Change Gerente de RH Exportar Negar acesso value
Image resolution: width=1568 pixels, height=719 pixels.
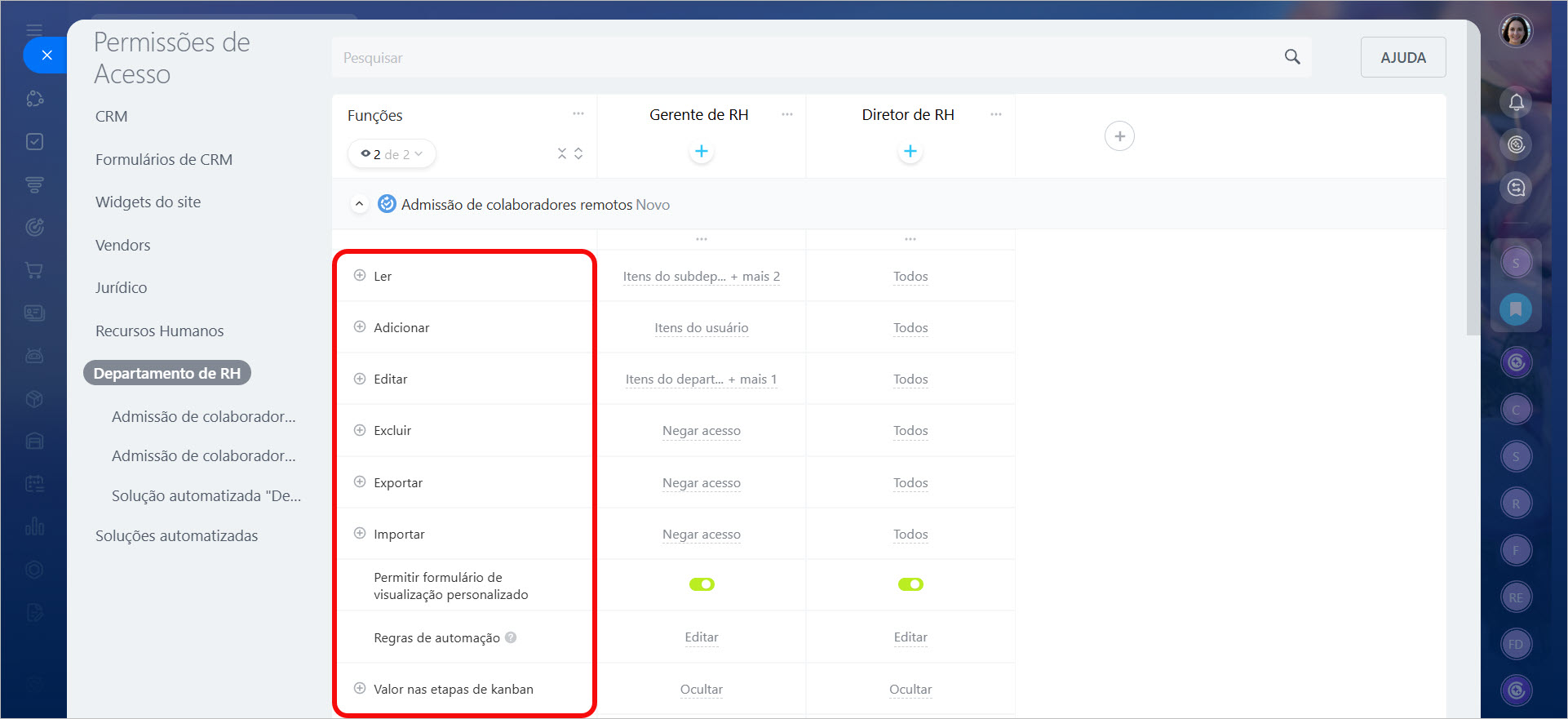702,482
